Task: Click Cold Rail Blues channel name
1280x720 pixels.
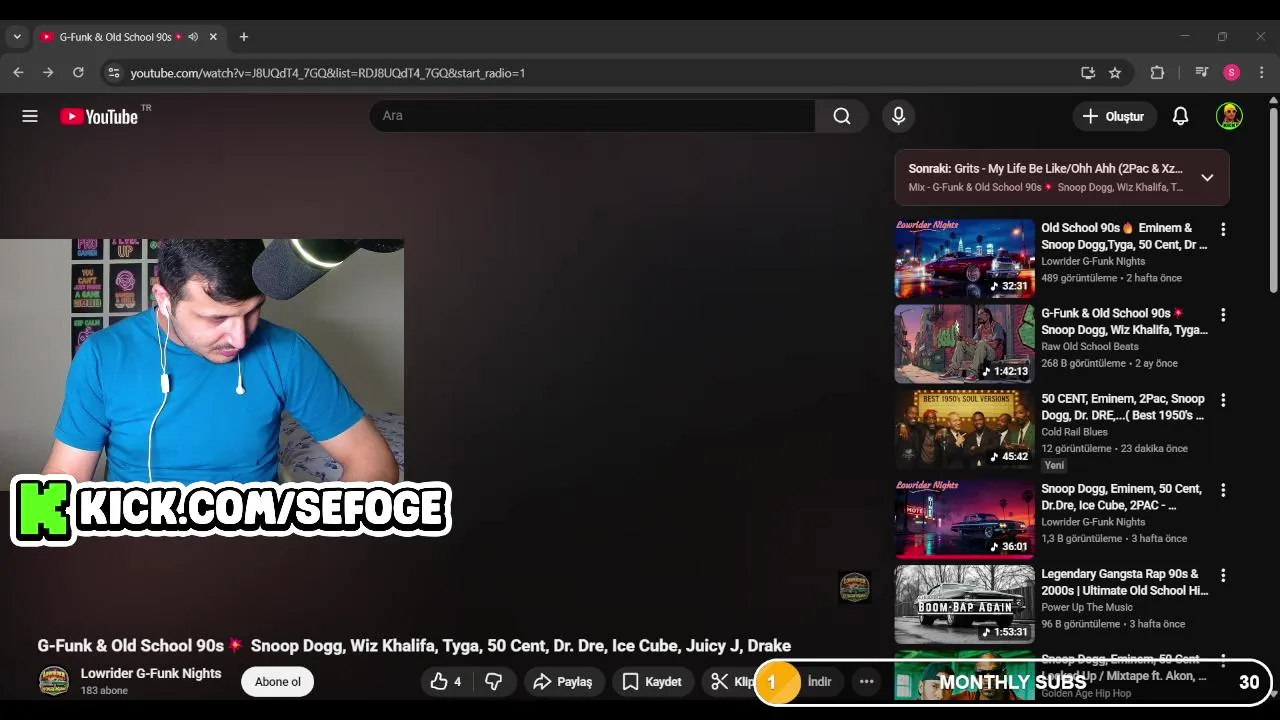Action: click(1074, 432)
